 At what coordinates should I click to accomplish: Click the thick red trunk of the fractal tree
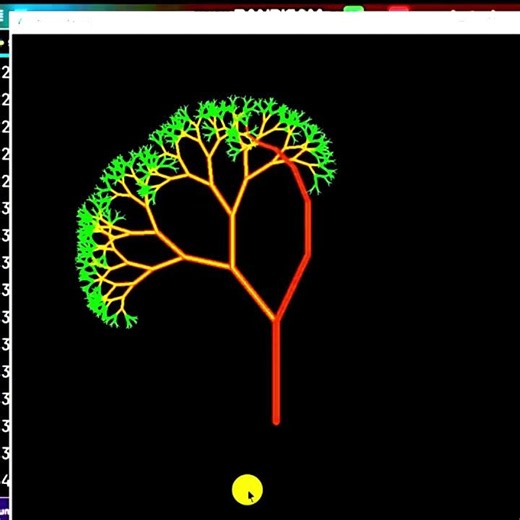276,372
